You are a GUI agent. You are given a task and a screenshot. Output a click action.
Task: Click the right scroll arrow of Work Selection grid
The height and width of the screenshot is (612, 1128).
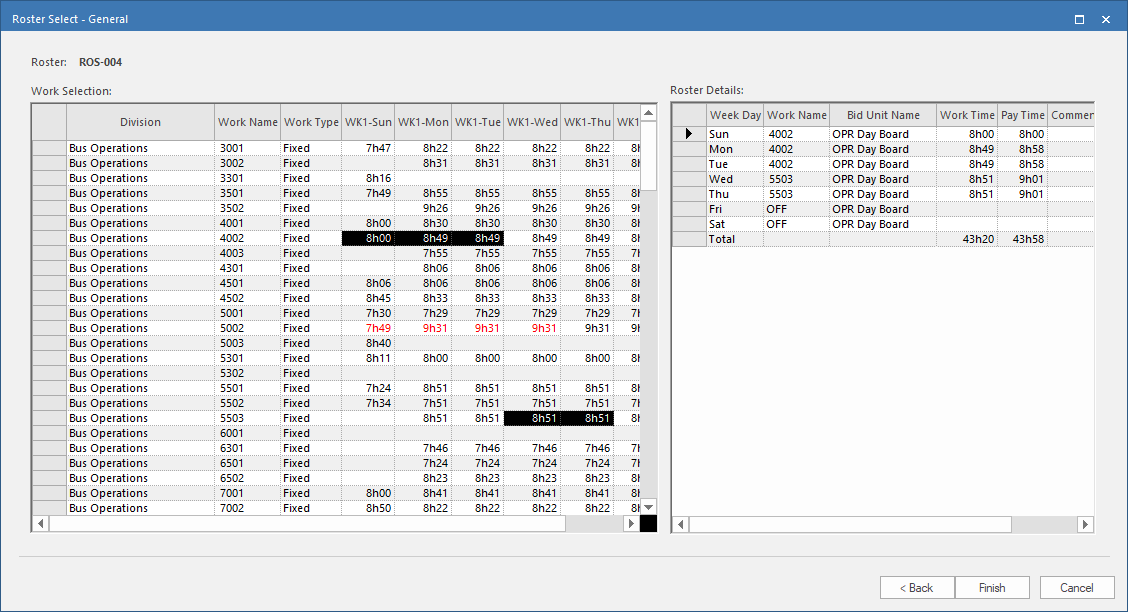(631, 523)
